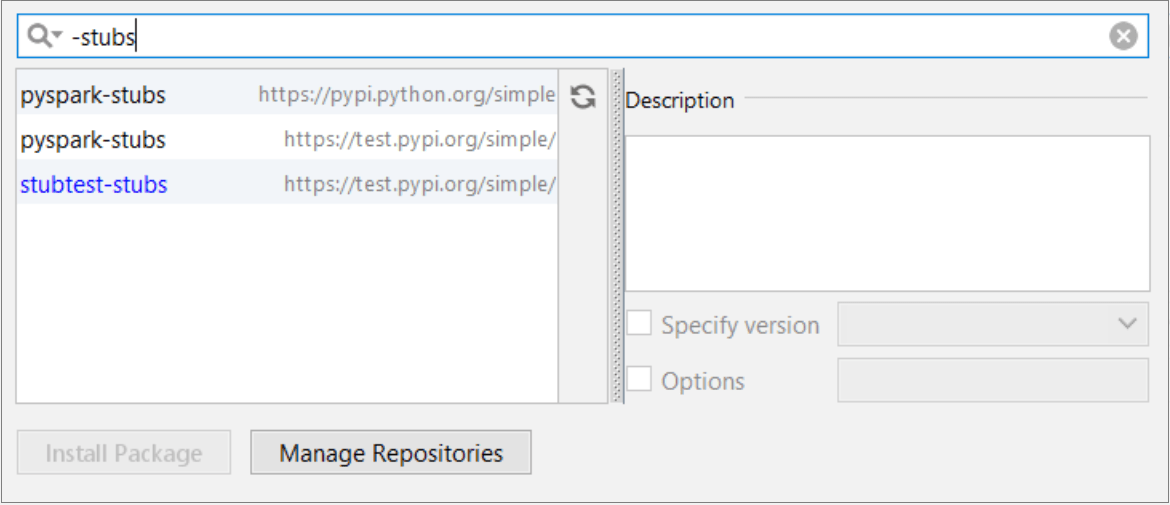Click the test.pypi.org URL beside pyspark-stubs
1170x505 pixels.
(419, 140)
